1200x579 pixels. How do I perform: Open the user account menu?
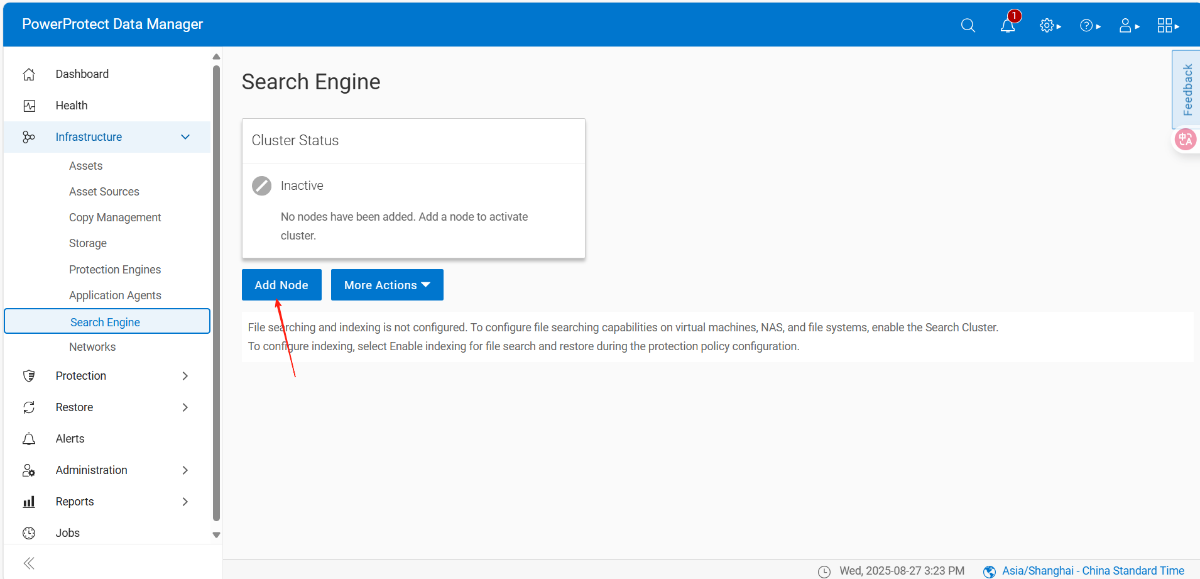1130,25
